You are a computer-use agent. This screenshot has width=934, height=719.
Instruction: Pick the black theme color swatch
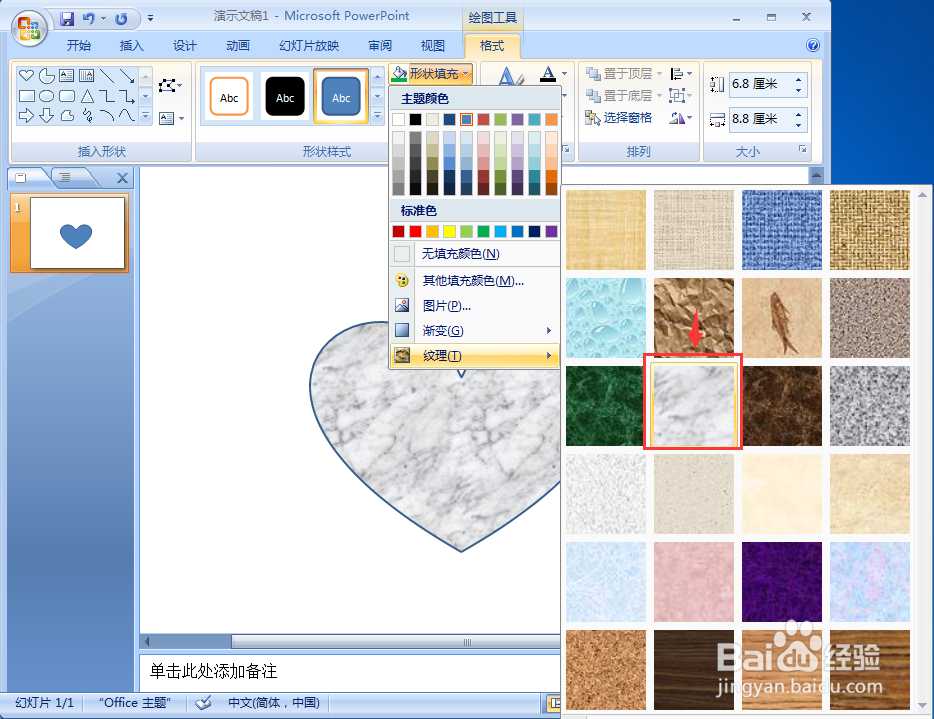pyautogui.click(x=415, y=119)
